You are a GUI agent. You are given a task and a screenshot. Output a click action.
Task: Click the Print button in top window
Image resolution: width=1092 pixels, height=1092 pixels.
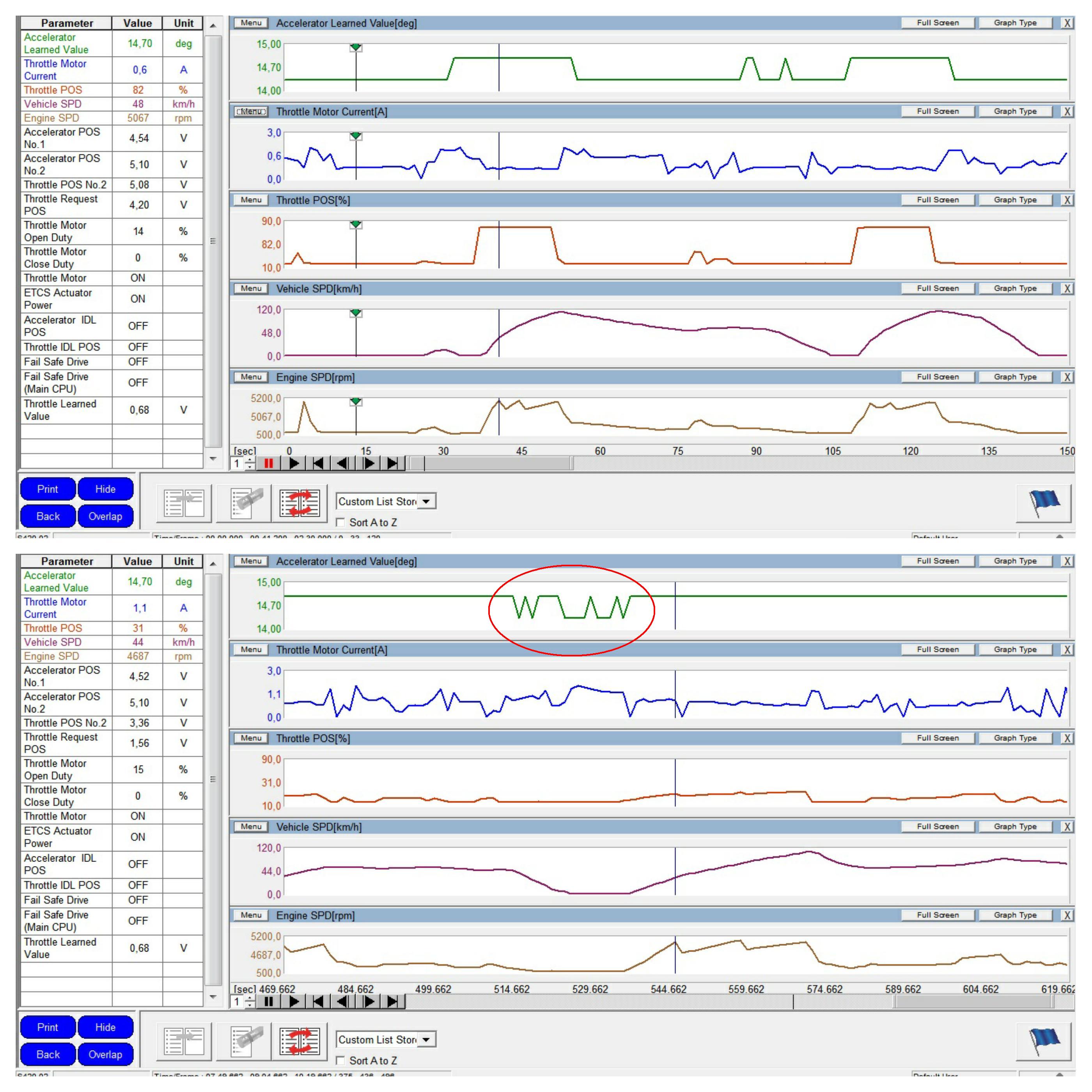48,489
